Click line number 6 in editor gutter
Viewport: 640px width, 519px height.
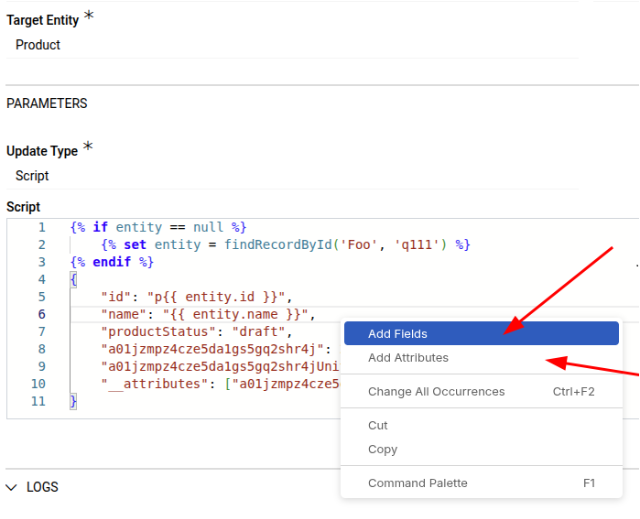41,314
